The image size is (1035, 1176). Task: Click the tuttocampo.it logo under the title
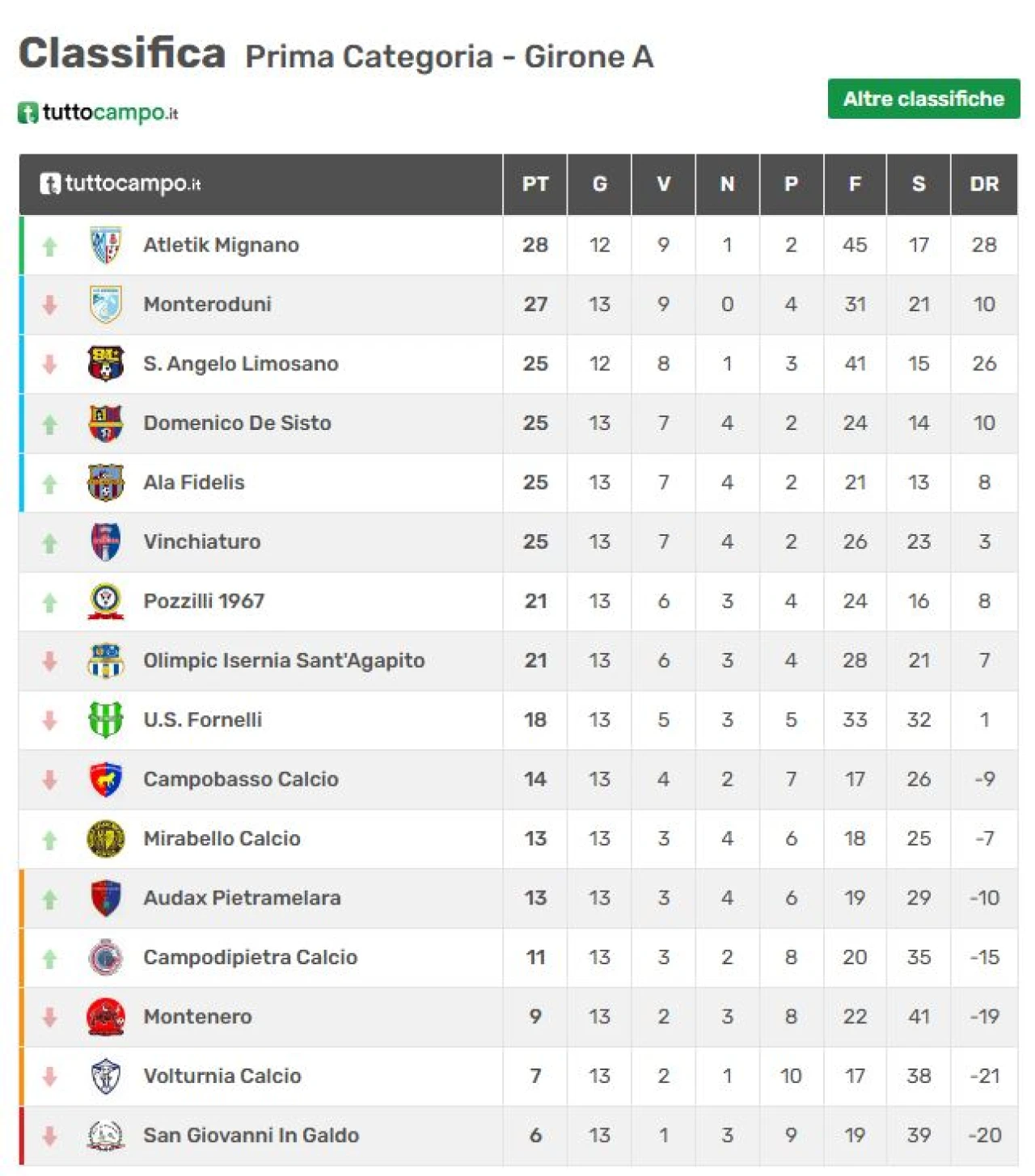[x=98, y=112]
